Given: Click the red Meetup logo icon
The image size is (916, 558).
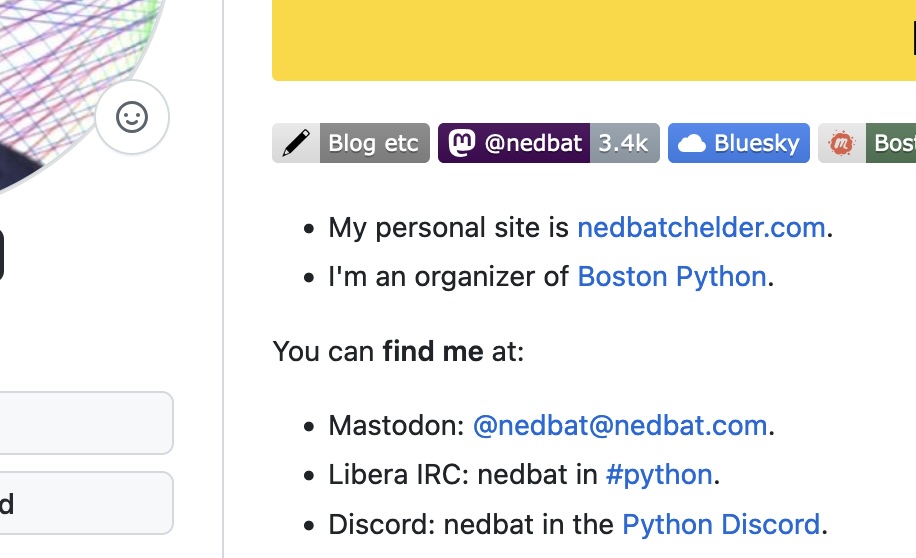Looking at the screenshot, I should point(842,144).
